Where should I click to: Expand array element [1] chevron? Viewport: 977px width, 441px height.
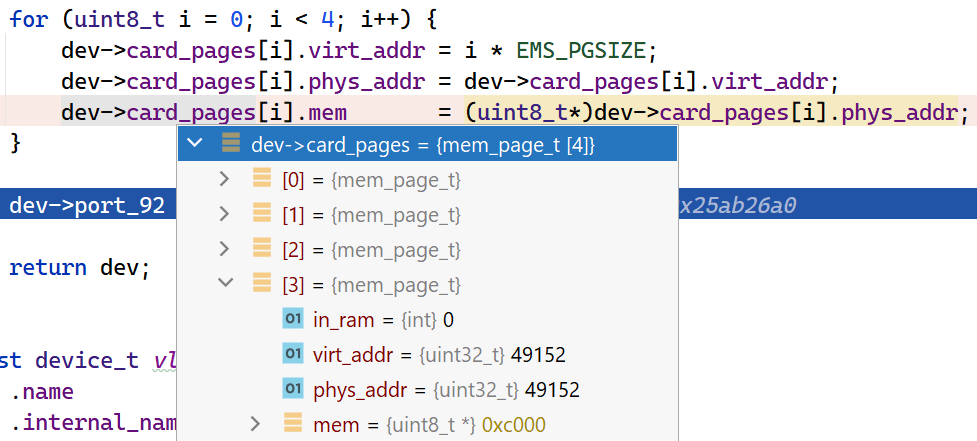(x=225, y=214)
